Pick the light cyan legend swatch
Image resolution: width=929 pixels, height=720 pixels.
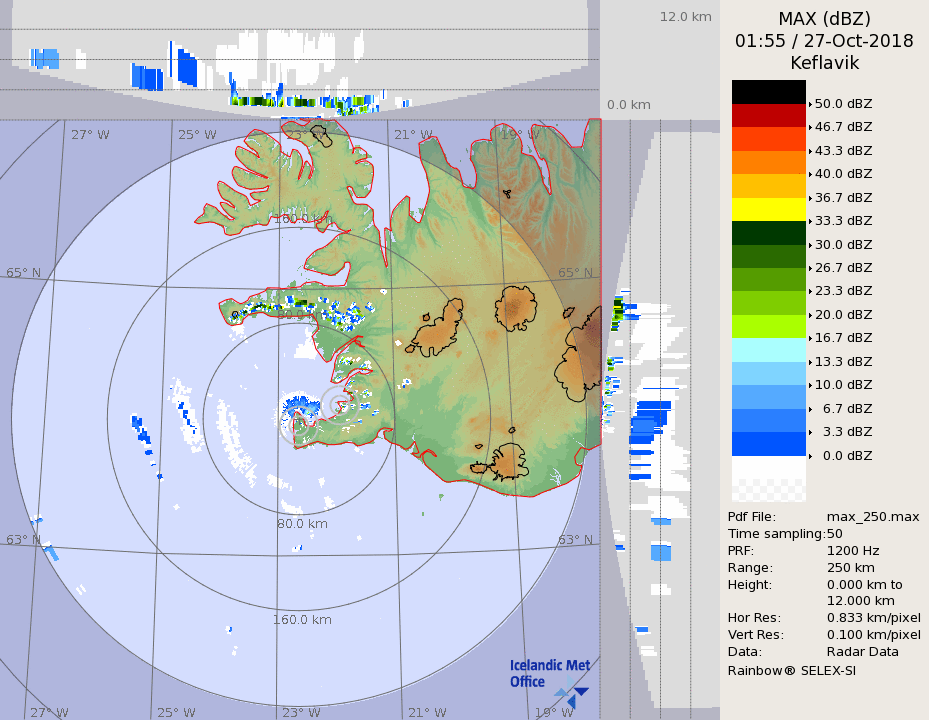[x=768, y=350]
